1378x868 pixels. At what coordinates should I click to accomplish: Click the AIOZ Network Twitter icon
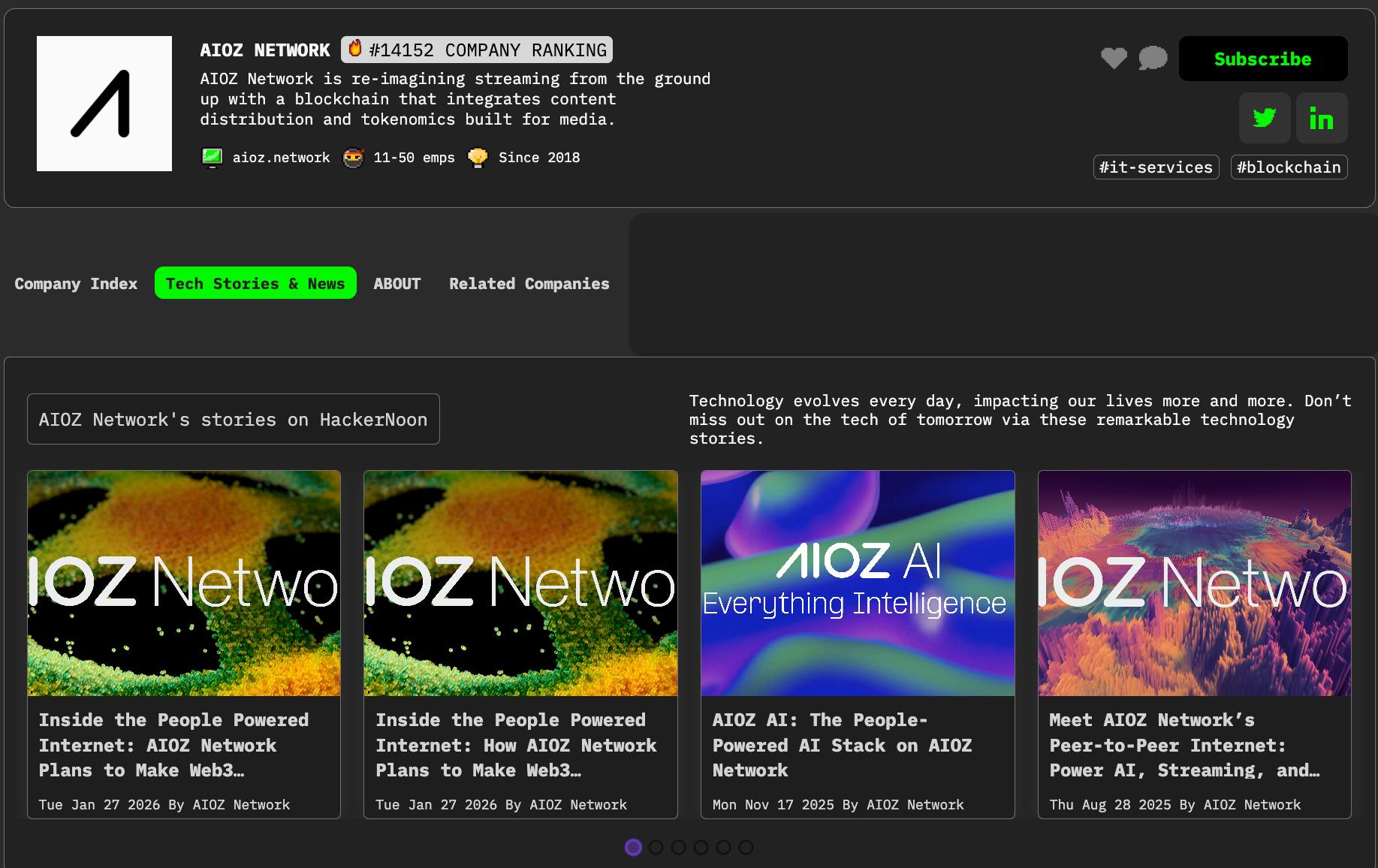pos(1265,118)
